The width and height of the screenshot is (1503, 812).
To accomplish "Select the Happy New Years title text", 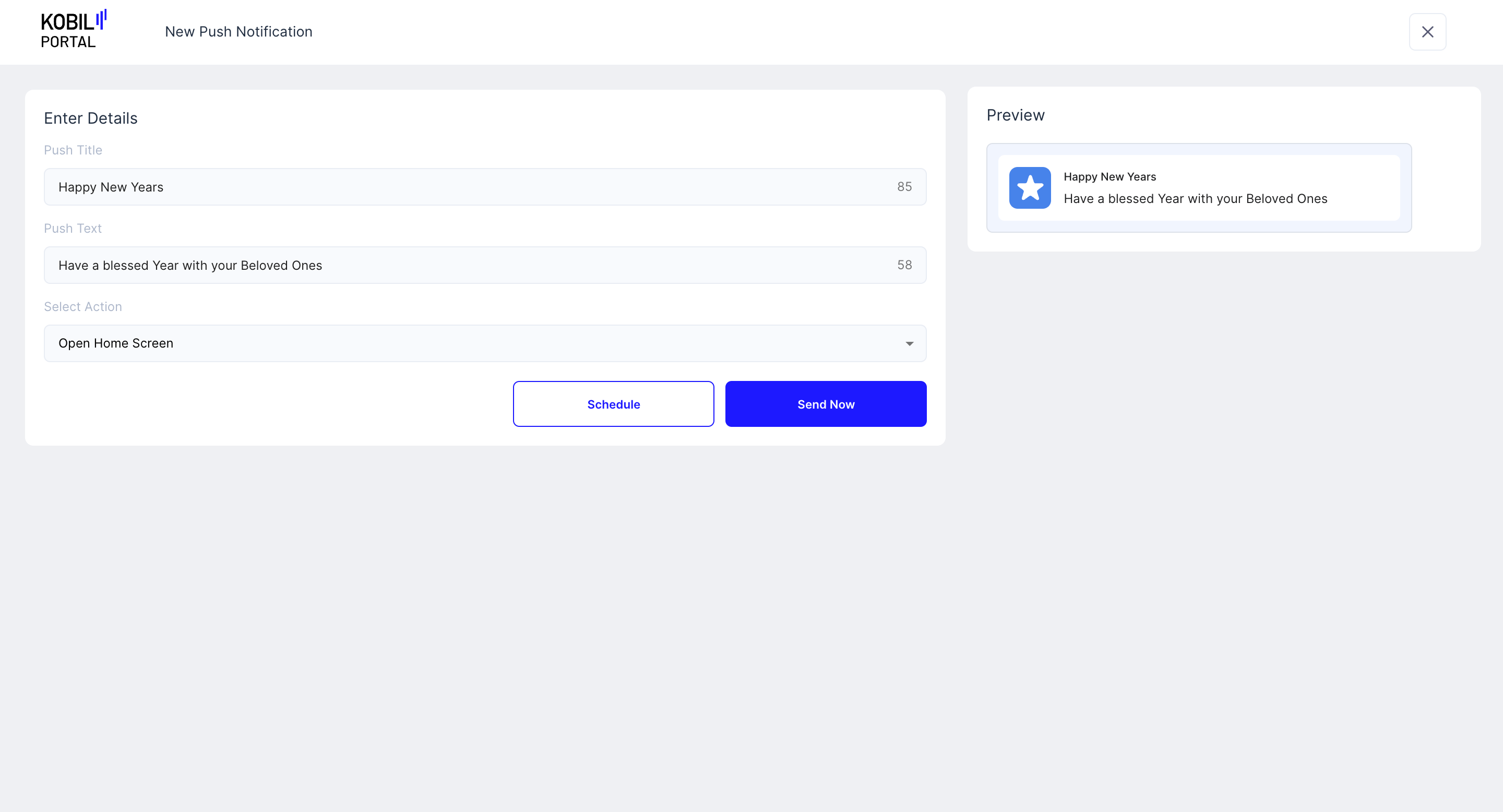I will pos(111,187).
